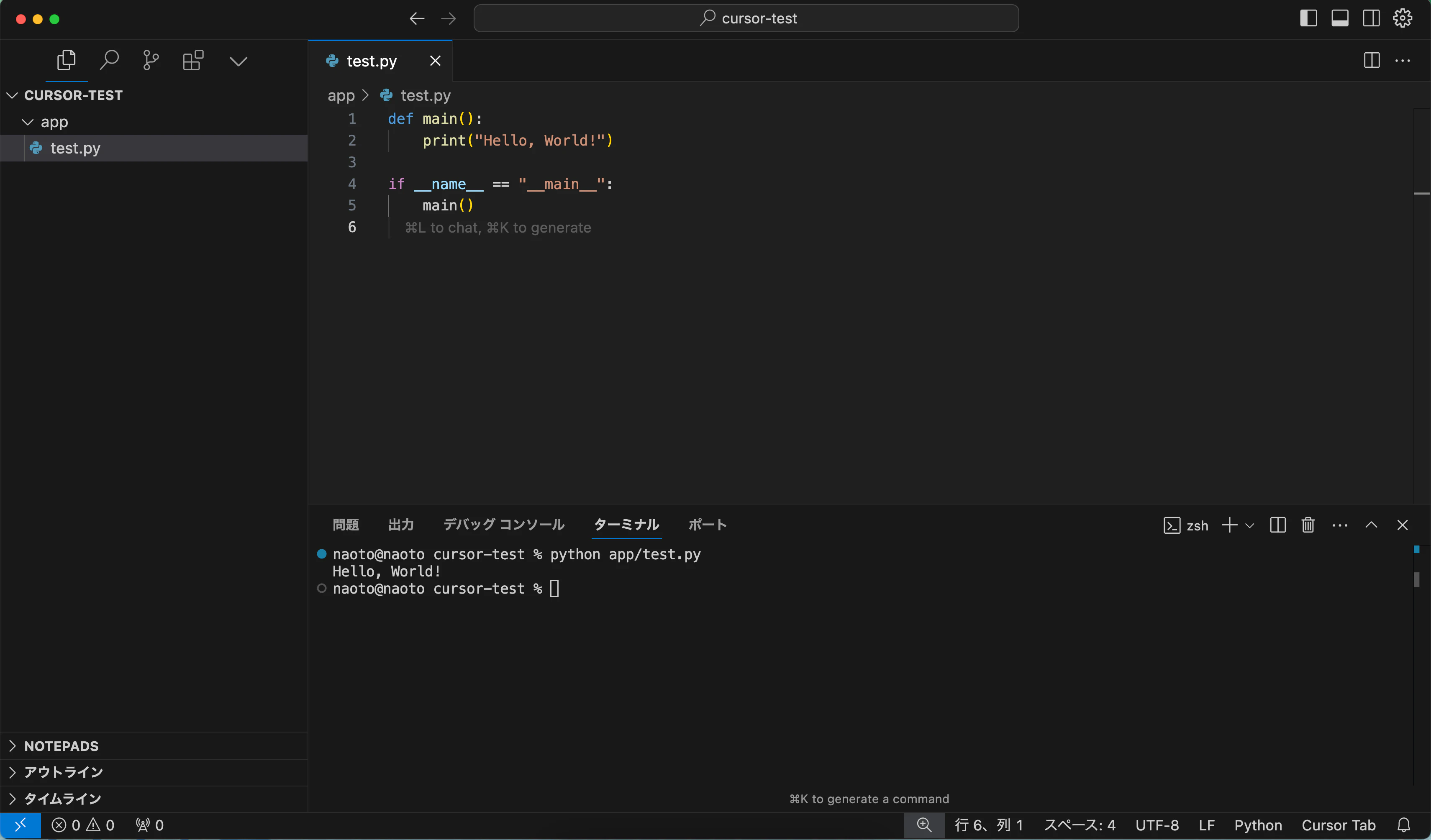The width and height of the screenshot is (1431, 840).
Task: Click the Hello, World! terminal output
Action: 386,571
